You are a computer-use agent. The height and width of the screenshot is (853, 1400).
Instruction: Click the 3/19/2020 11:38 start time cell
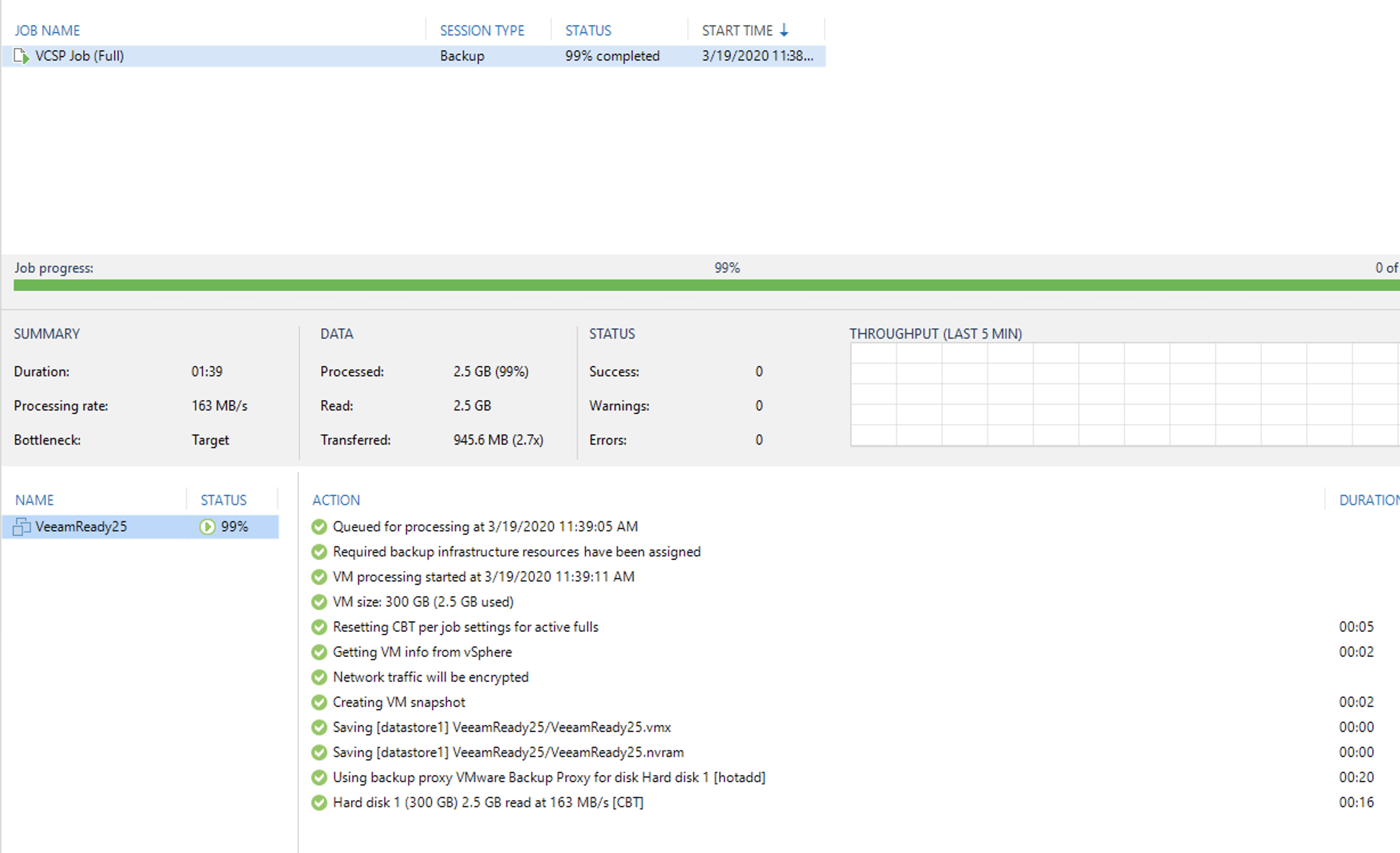pos(758,56)
